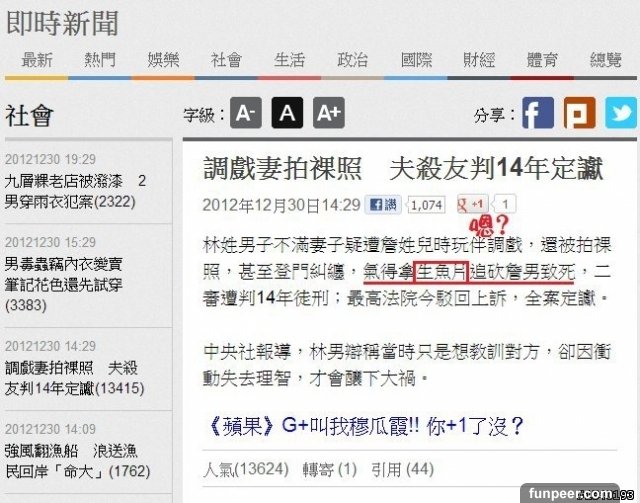This screenshot has height=503, width=640.
Task: Open the 總覽 overview tab
Action: click(x=606, y=60)
